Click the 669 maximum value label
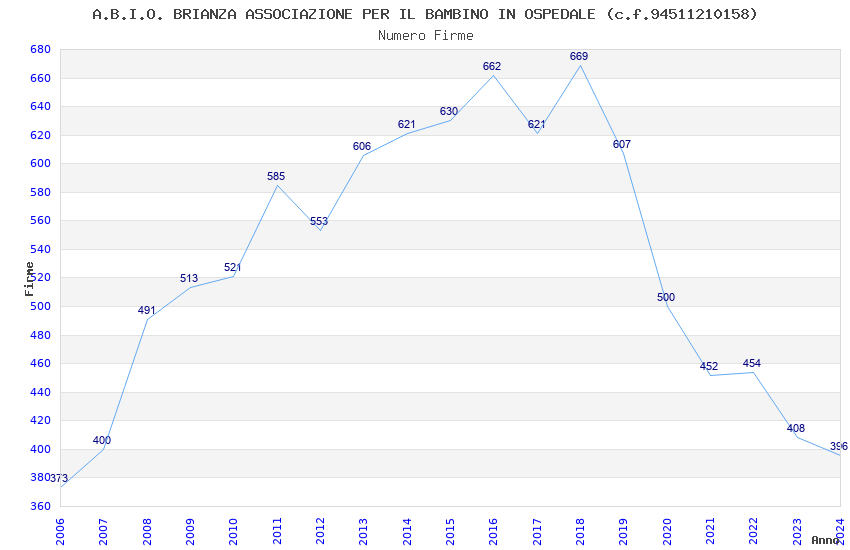The image size is (850, 550). pyautogui.click(x=579, y=56)
